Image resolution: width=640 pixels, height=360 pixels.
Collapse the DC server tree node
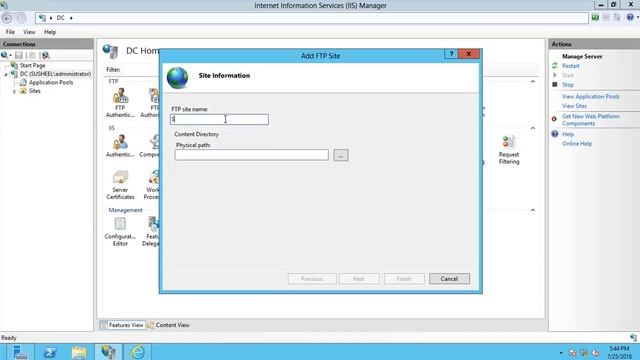[6, 74]
